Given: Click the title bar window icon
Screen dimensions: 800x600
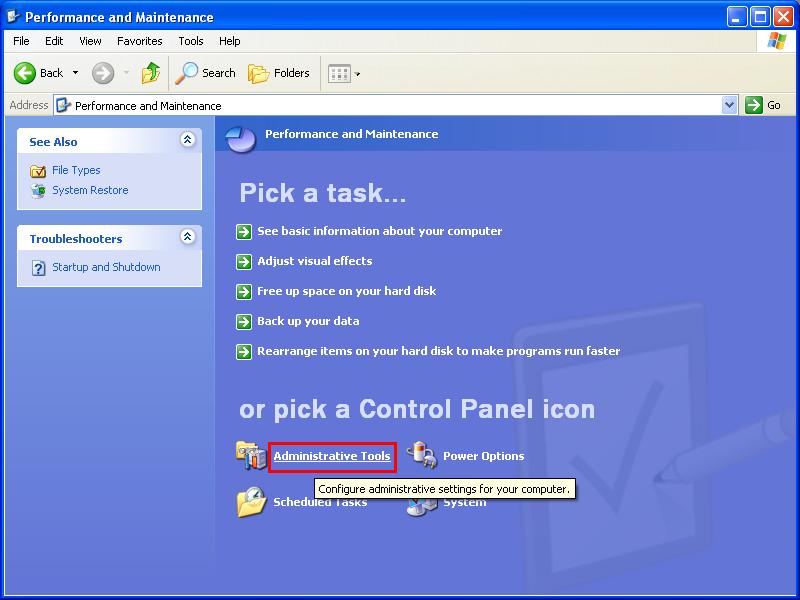Looking at the screenshot, I should point(13,16).
